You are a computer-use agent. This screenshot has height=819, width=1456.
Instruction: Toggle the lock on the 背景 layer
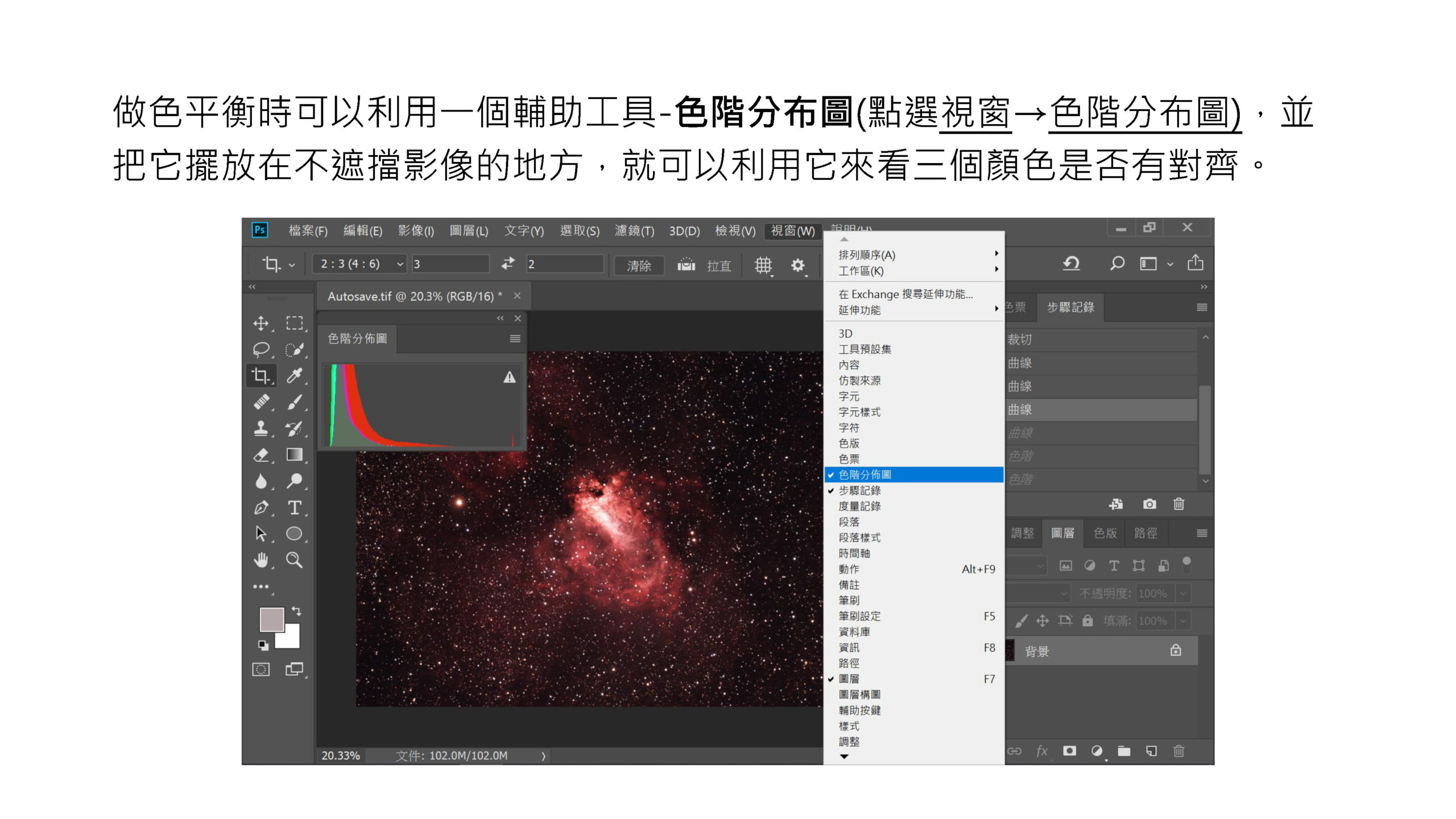coord(1176,651)
